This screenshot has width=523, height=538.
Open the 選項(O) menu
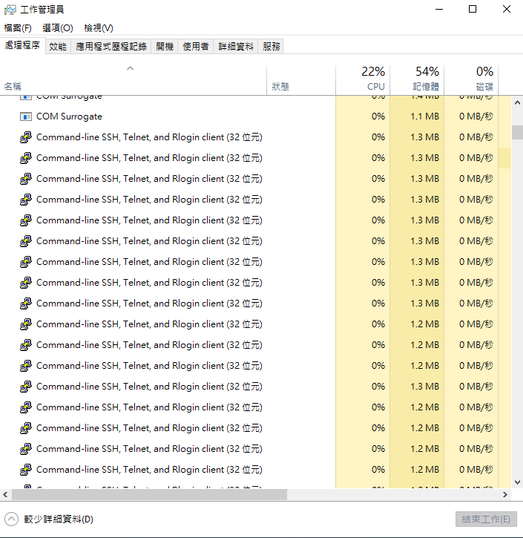[58, 28]
